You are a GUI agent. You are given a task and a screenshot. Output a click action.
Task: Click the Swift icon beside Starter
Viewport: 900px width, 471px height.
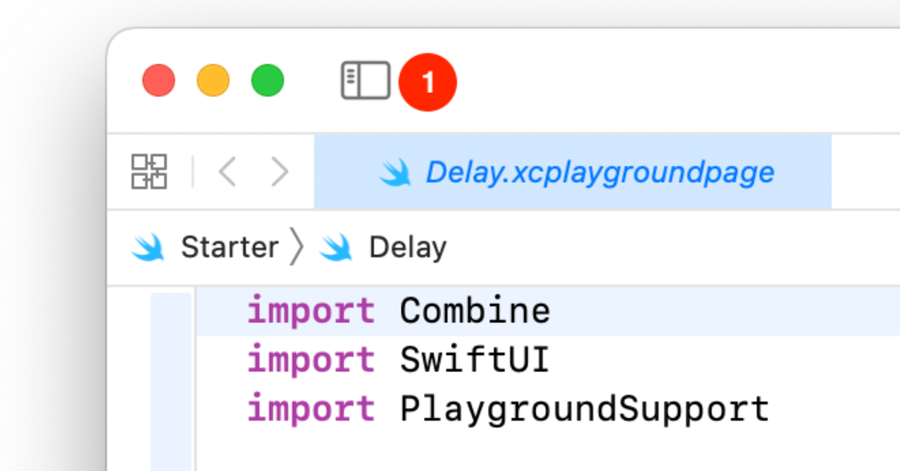pyautogui.click(x=148, y=247)
